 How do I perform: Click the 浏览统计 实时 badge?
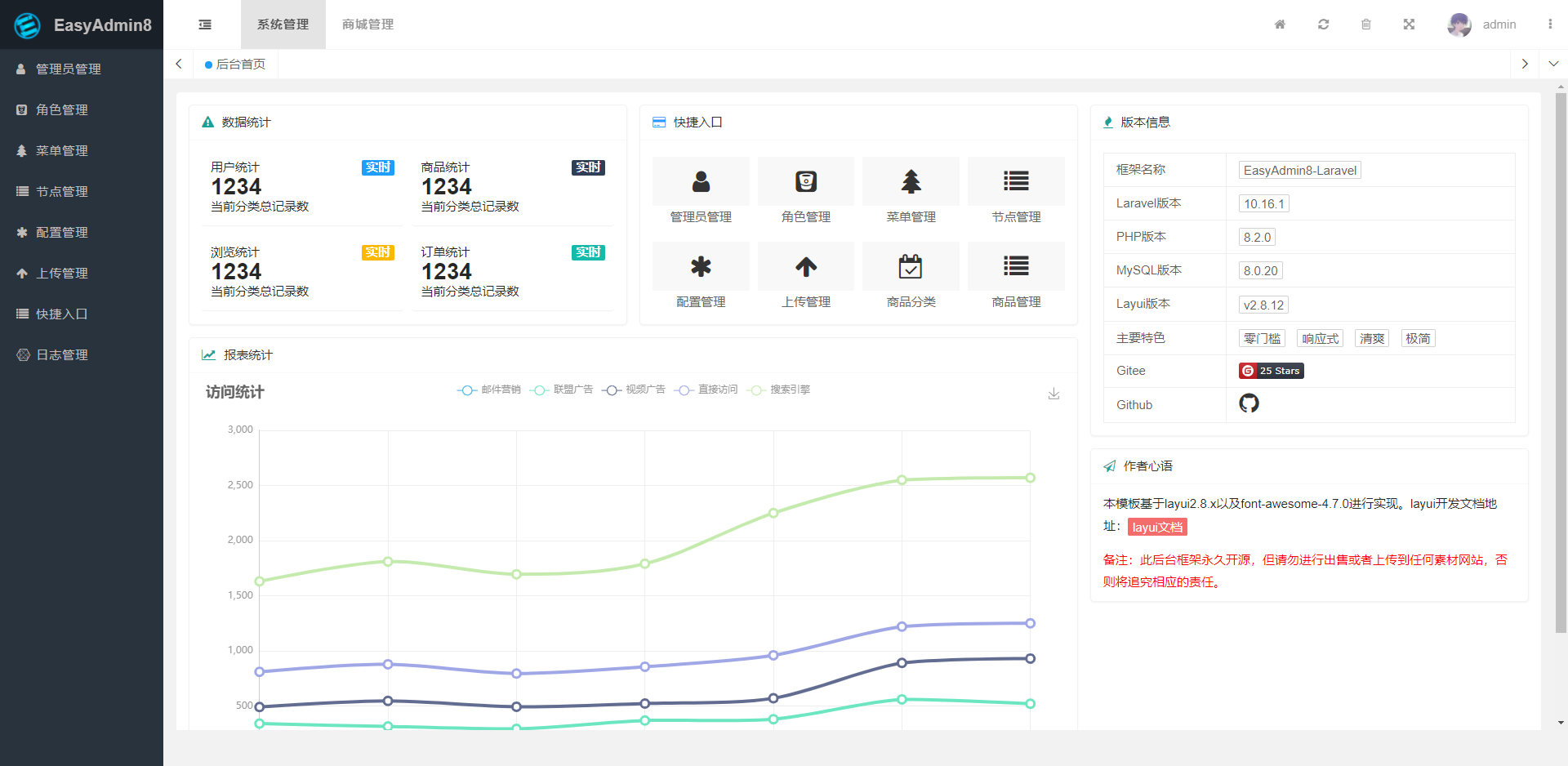coord(378,252)
